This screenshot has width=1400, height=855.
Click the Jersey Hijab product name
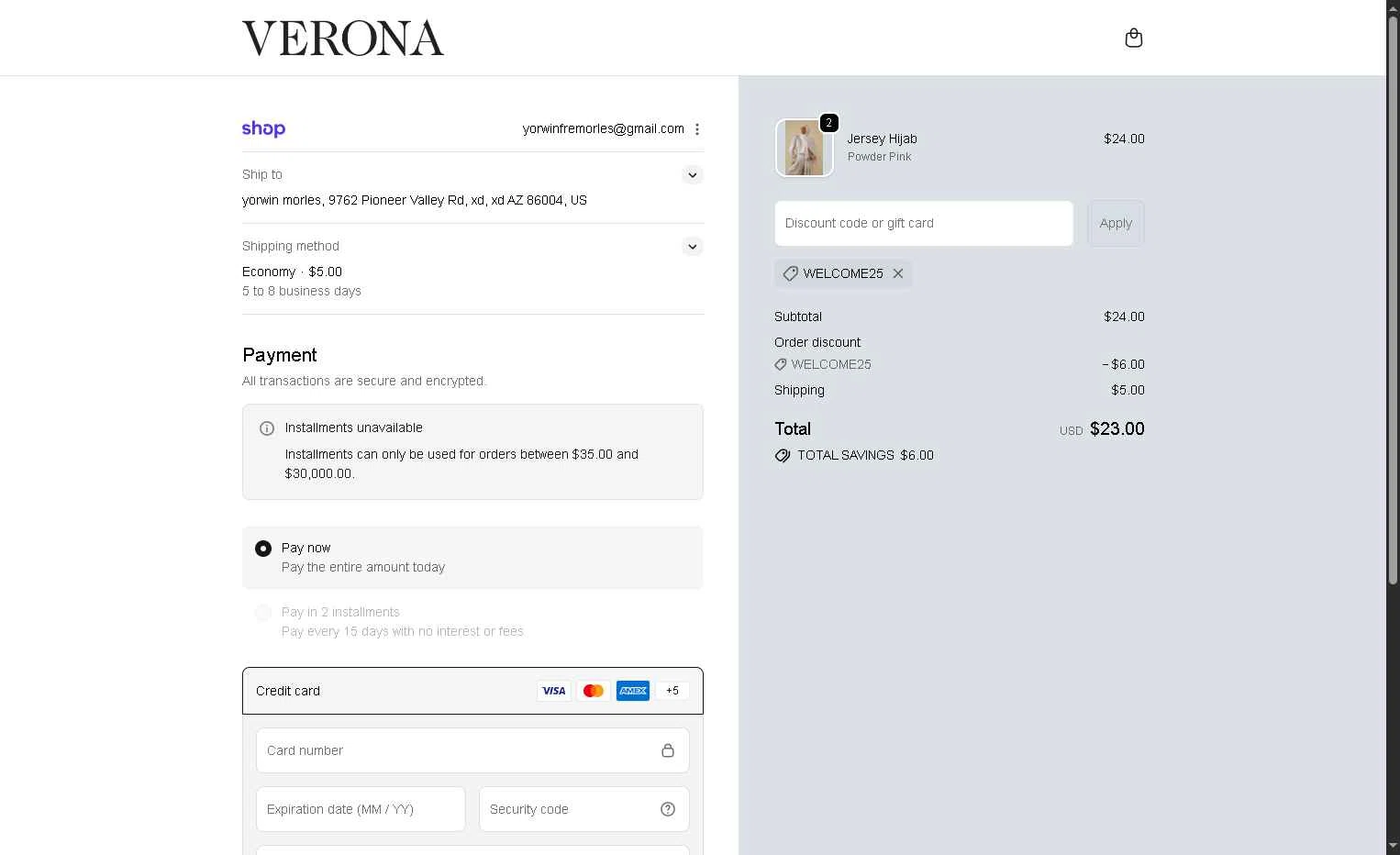[882, 139]
